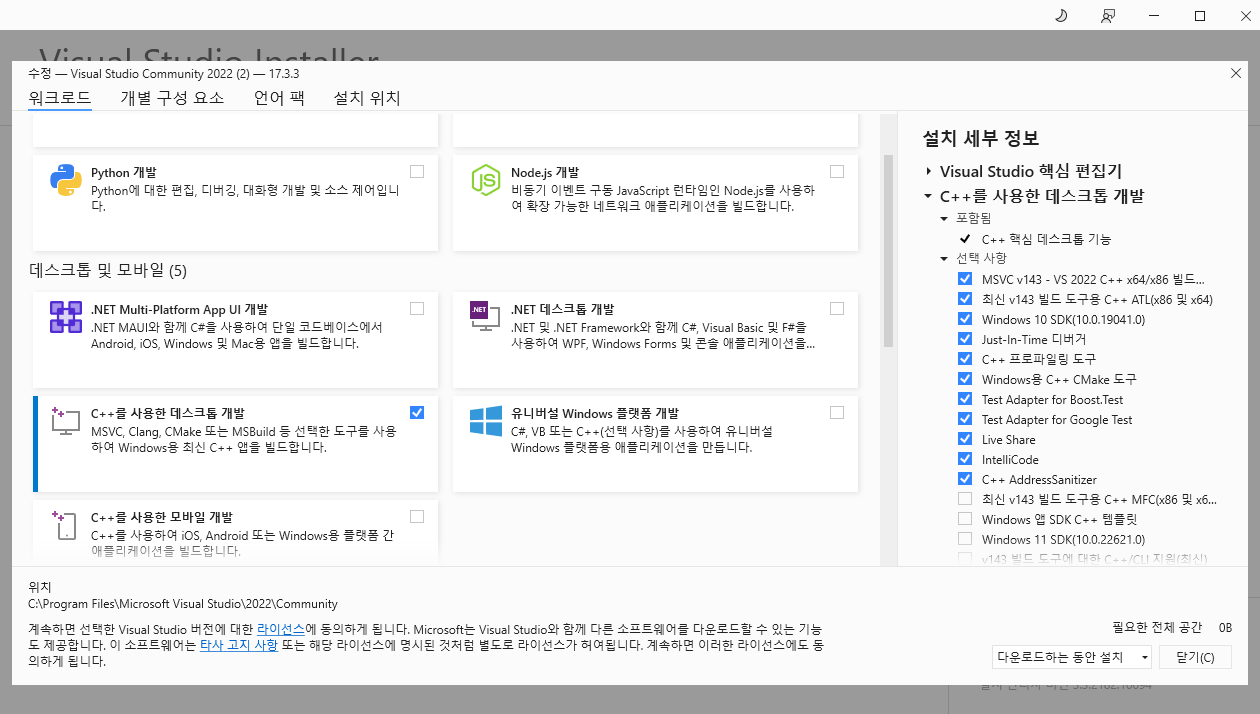Open the 타사 고지 사항 link
The image size is (1260, 714).
coord(239,645)
